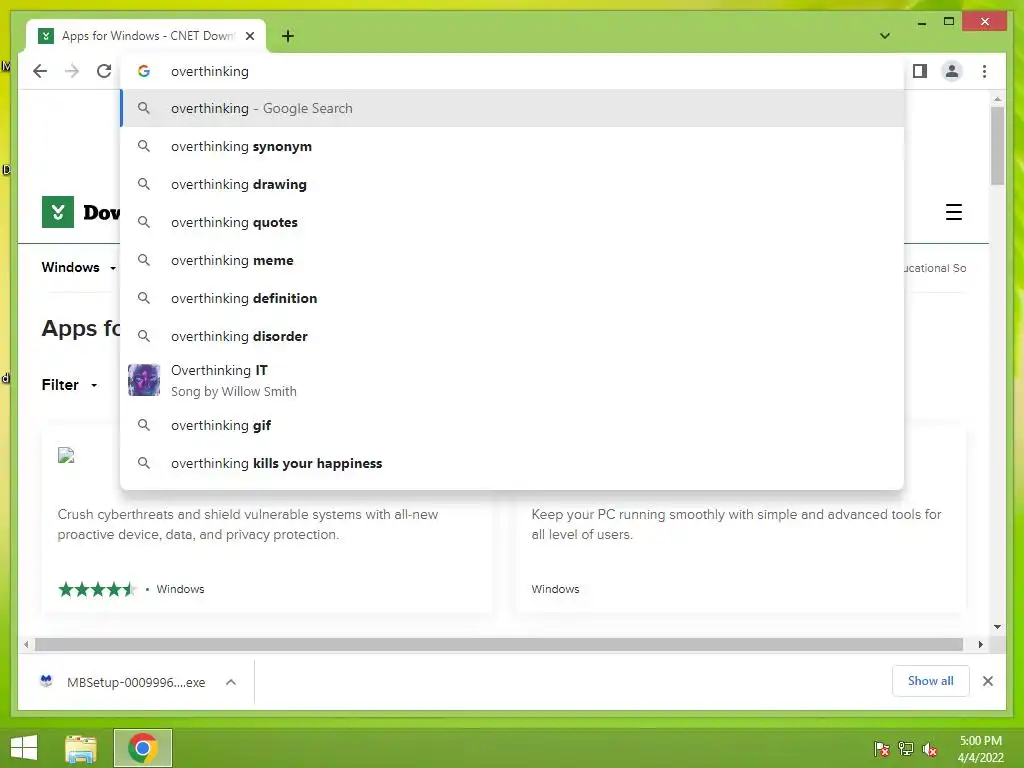Choose the overthinking meme suggestion
Viewport: 1024px width, 768px height.
click(x=512, y=260)
